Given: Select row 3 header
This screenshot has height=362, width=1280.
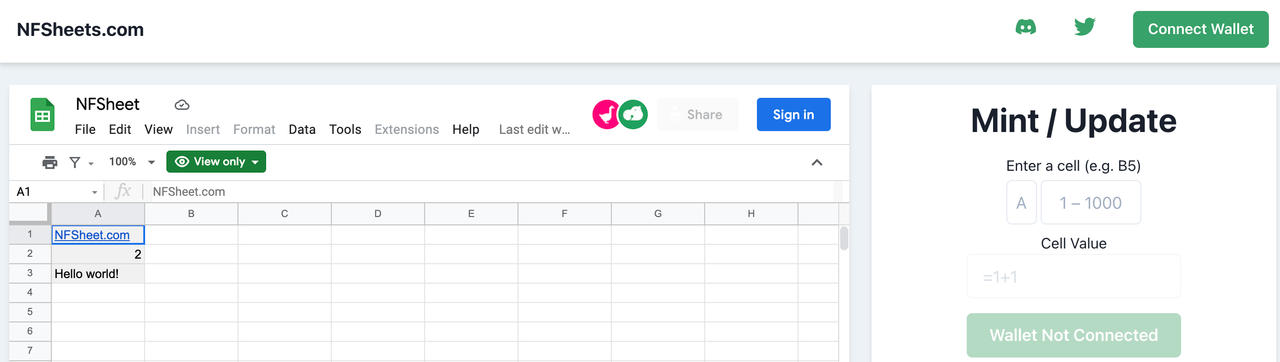Looking at the screenshot, I should click(x=30, y=273).
